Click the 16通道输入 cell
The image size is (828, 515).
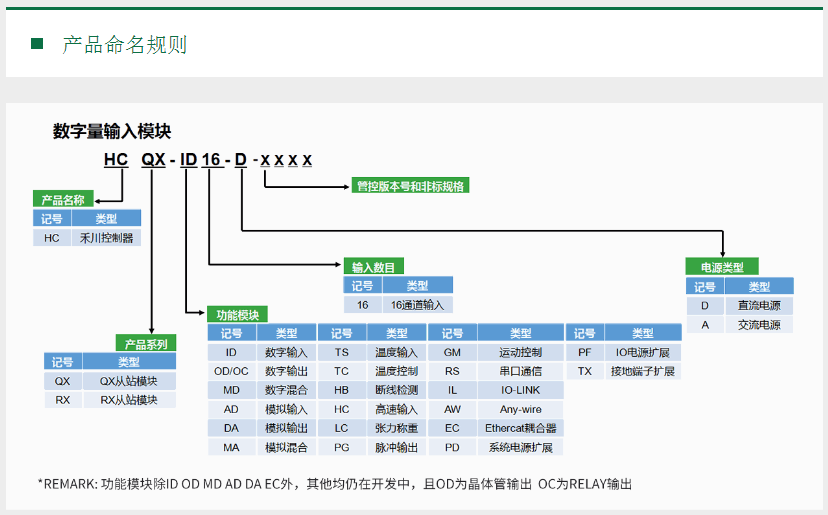coord(417,305)
